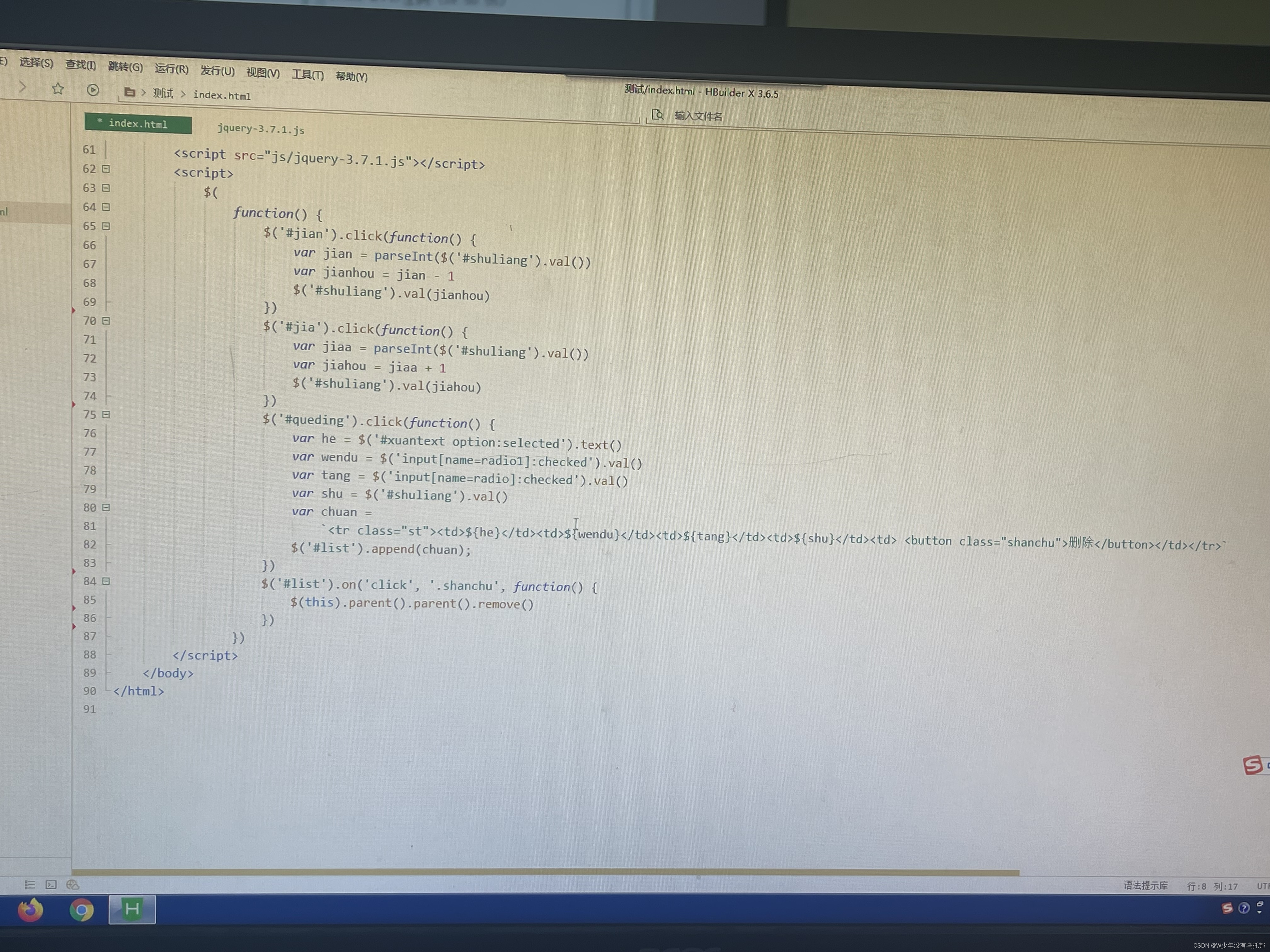The width and height of the screenshot is (1270, 952).
Task: Click the forward navigation arrow in toolbar
Action: click(x=23, y=87)
